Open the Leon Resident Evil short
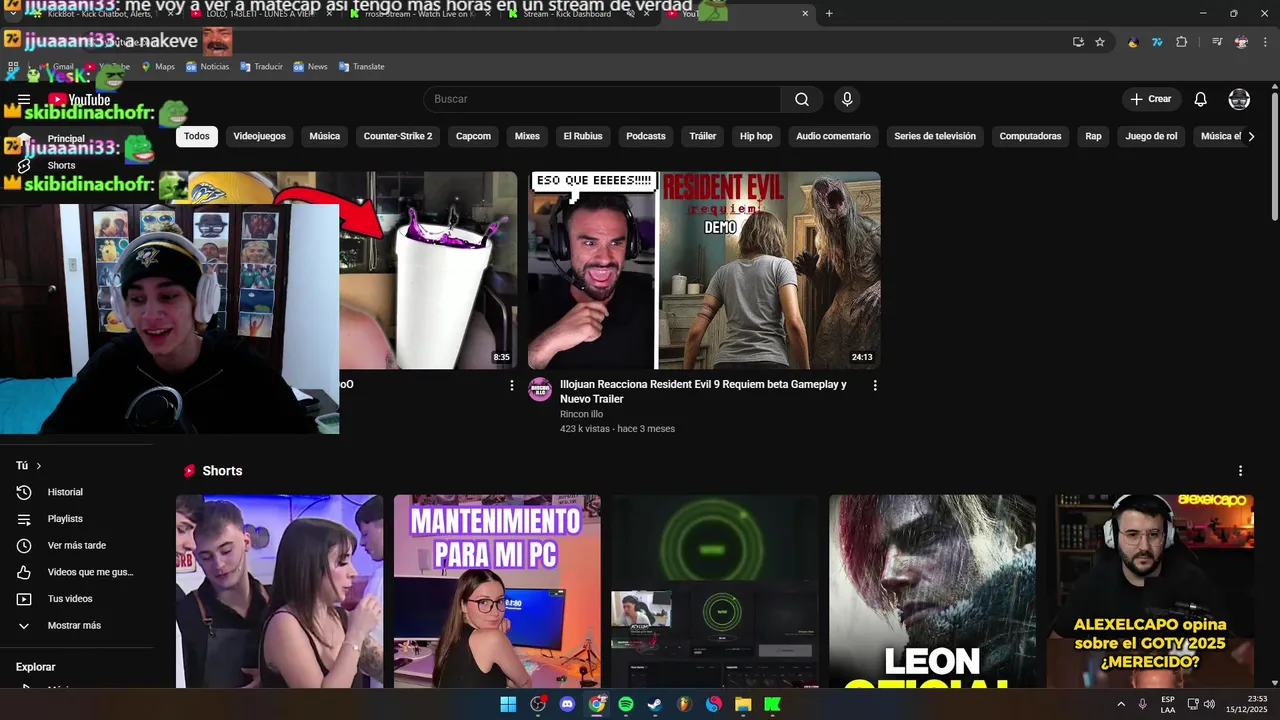The width and height of the screenshot is (1280, 720). pyautogui.click(x=932, y=591)
